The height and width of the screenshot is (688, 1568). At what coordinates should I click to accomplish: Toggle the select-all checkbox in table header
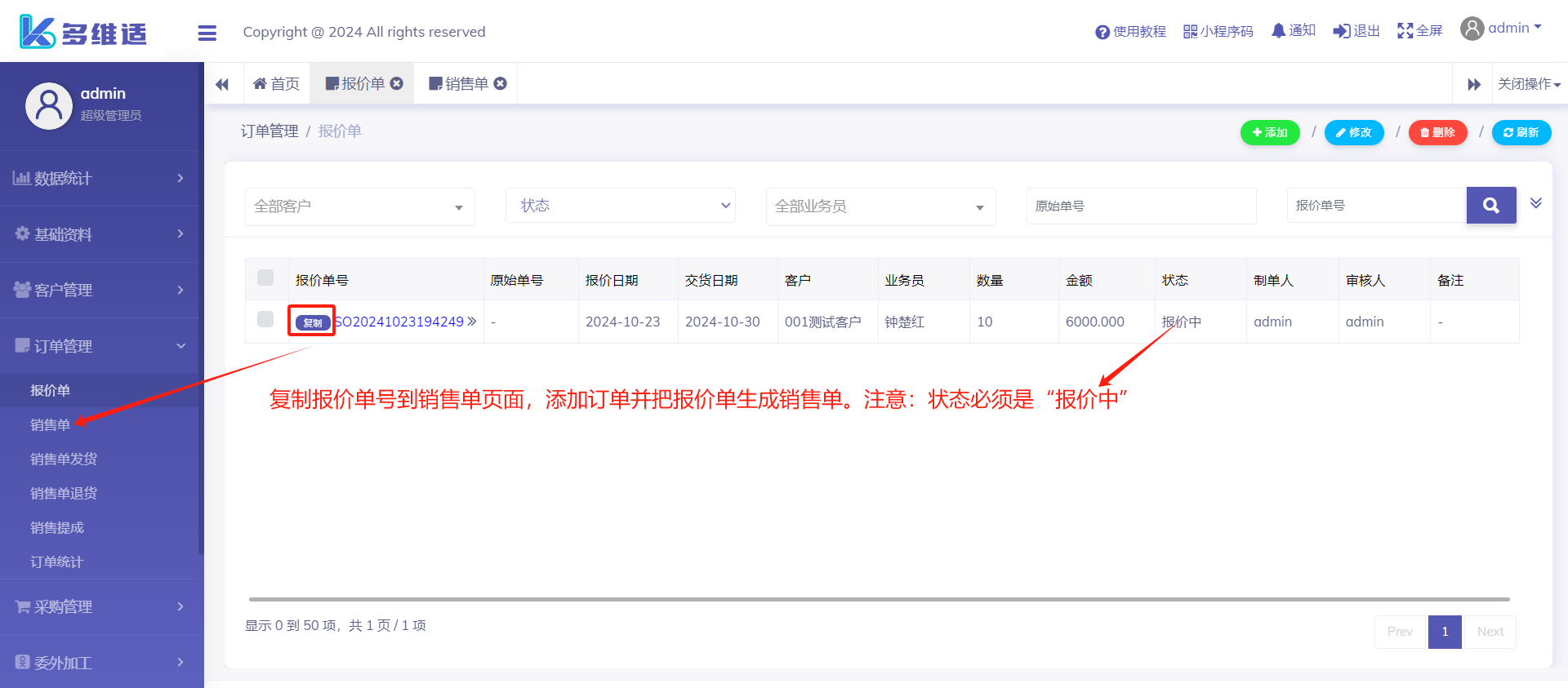265,277
